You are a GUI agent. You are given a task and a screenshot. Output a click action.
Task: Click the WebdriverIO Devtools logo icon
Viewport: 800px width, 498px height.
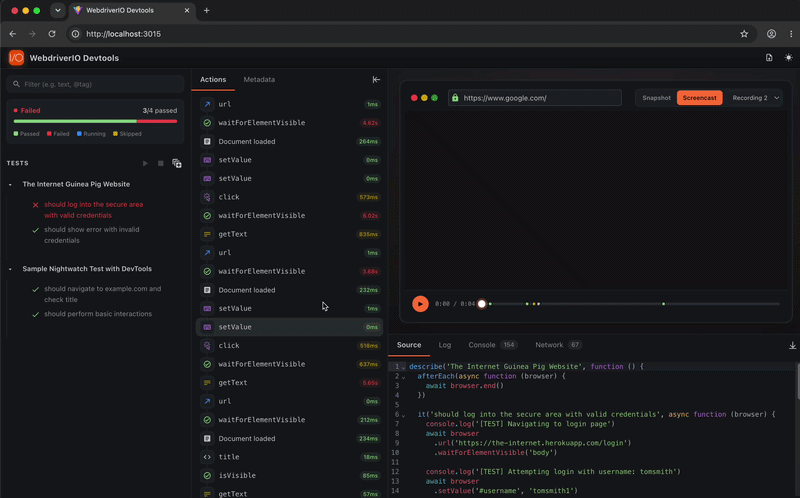tap(16, 58)
